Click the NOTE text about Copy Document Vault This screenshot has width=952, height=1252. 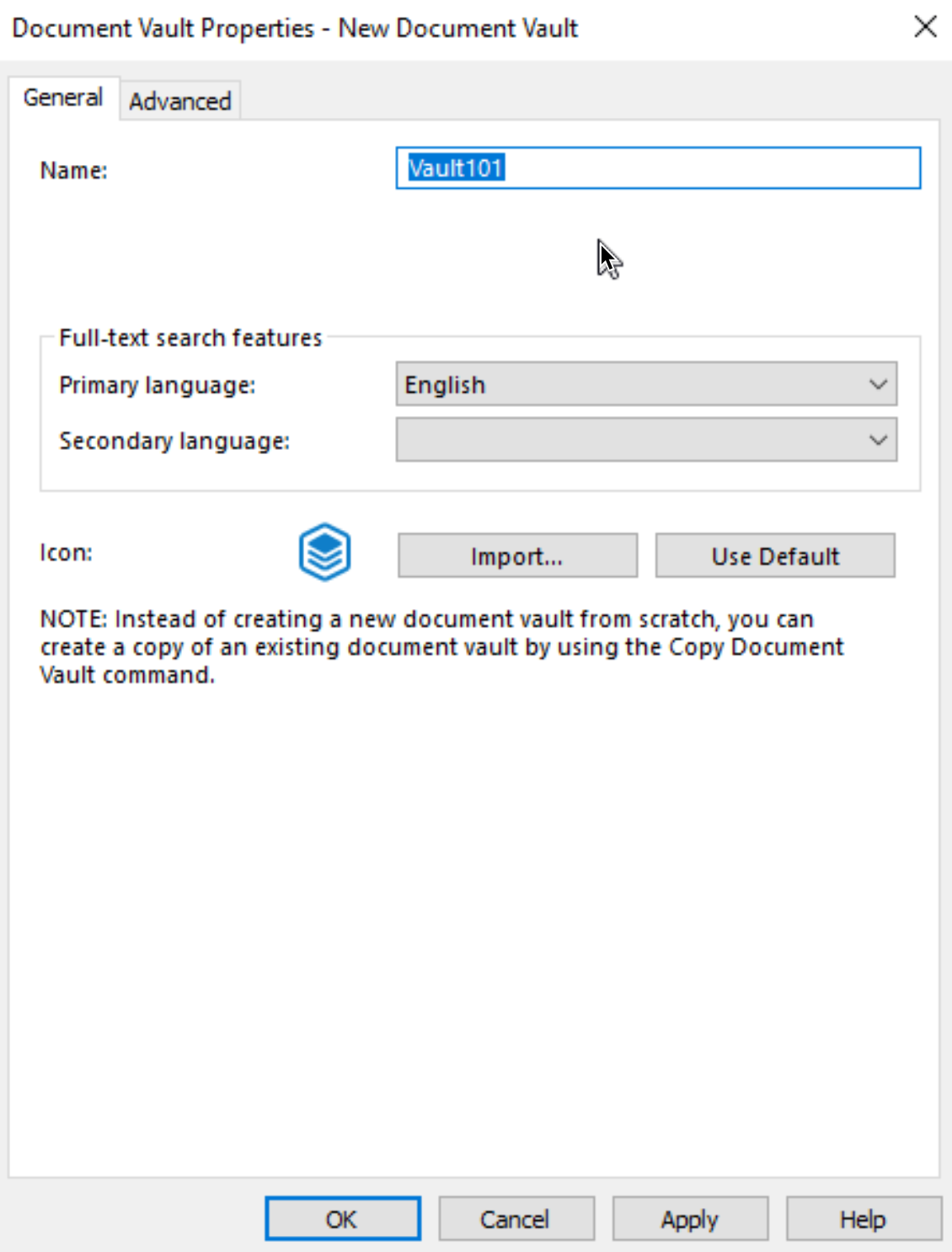coord(441,647)
